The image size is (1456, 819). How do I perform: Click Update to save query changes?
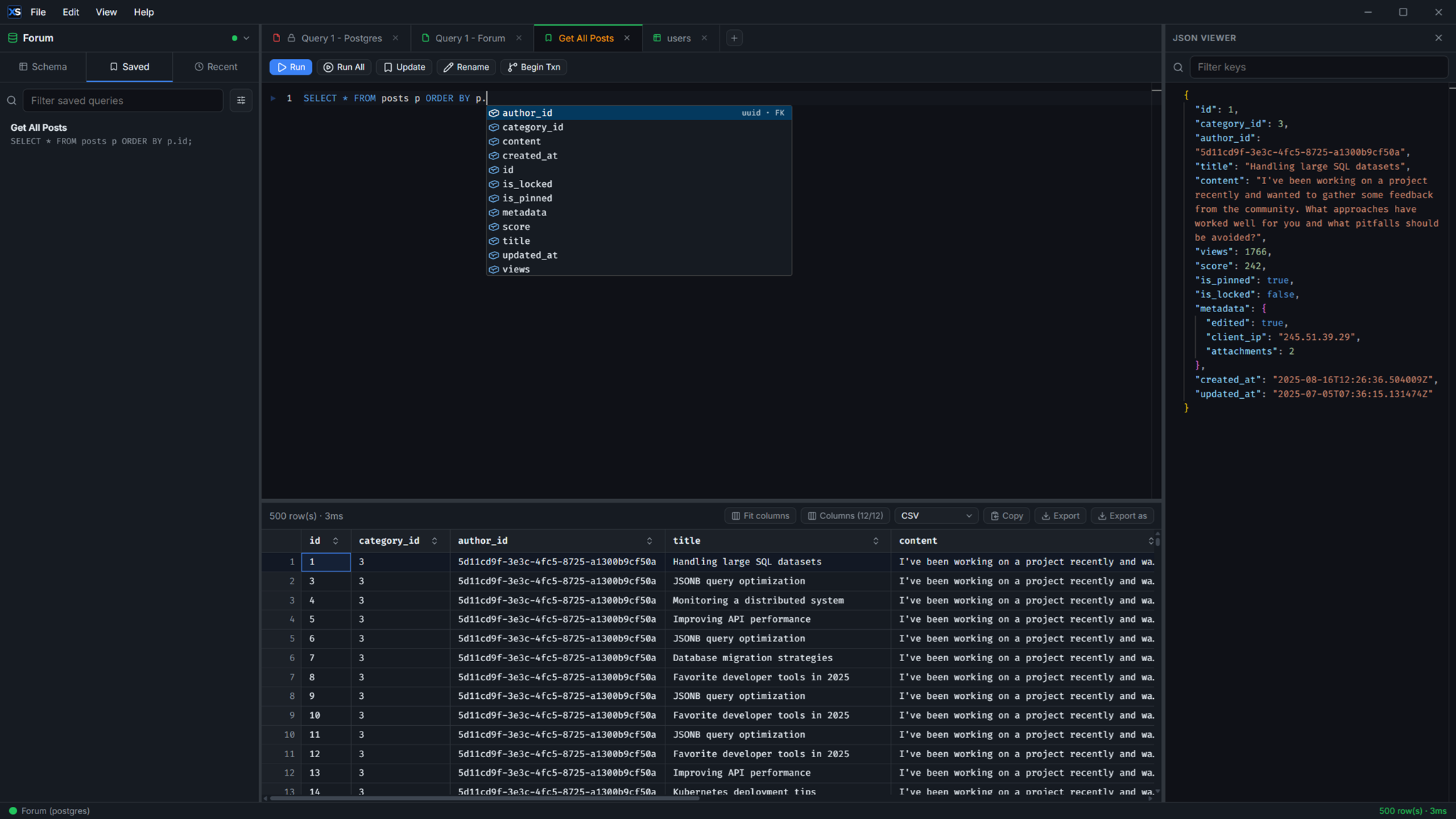(404, 68)
